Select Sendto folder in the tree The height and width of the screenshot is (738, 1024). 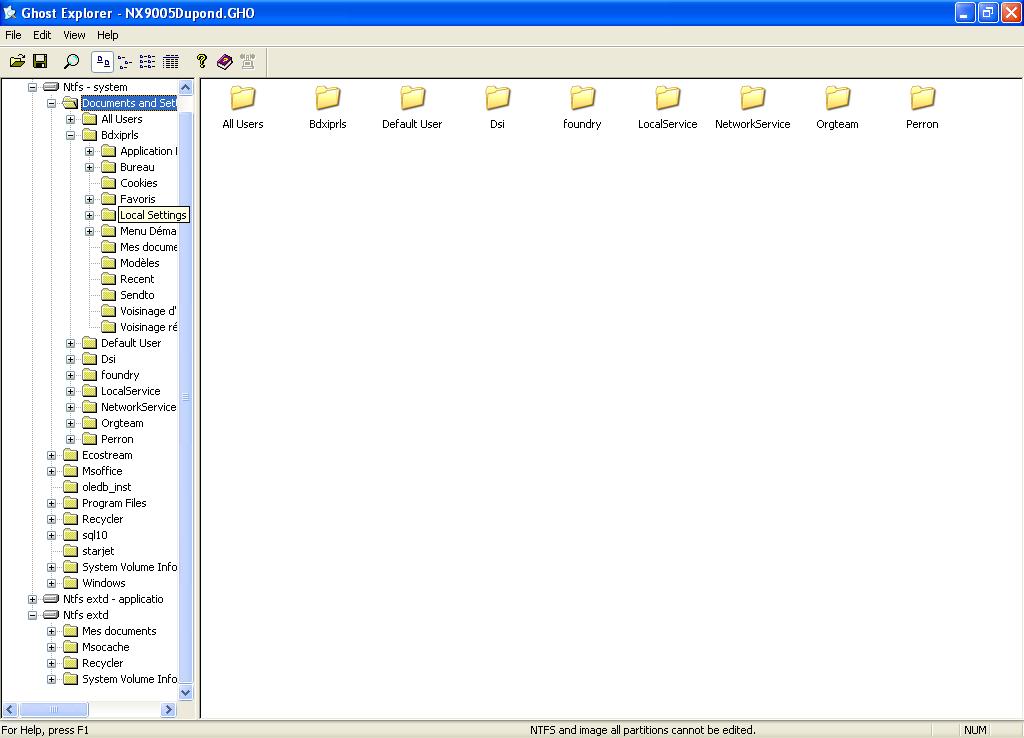click(x=137, y=295)
